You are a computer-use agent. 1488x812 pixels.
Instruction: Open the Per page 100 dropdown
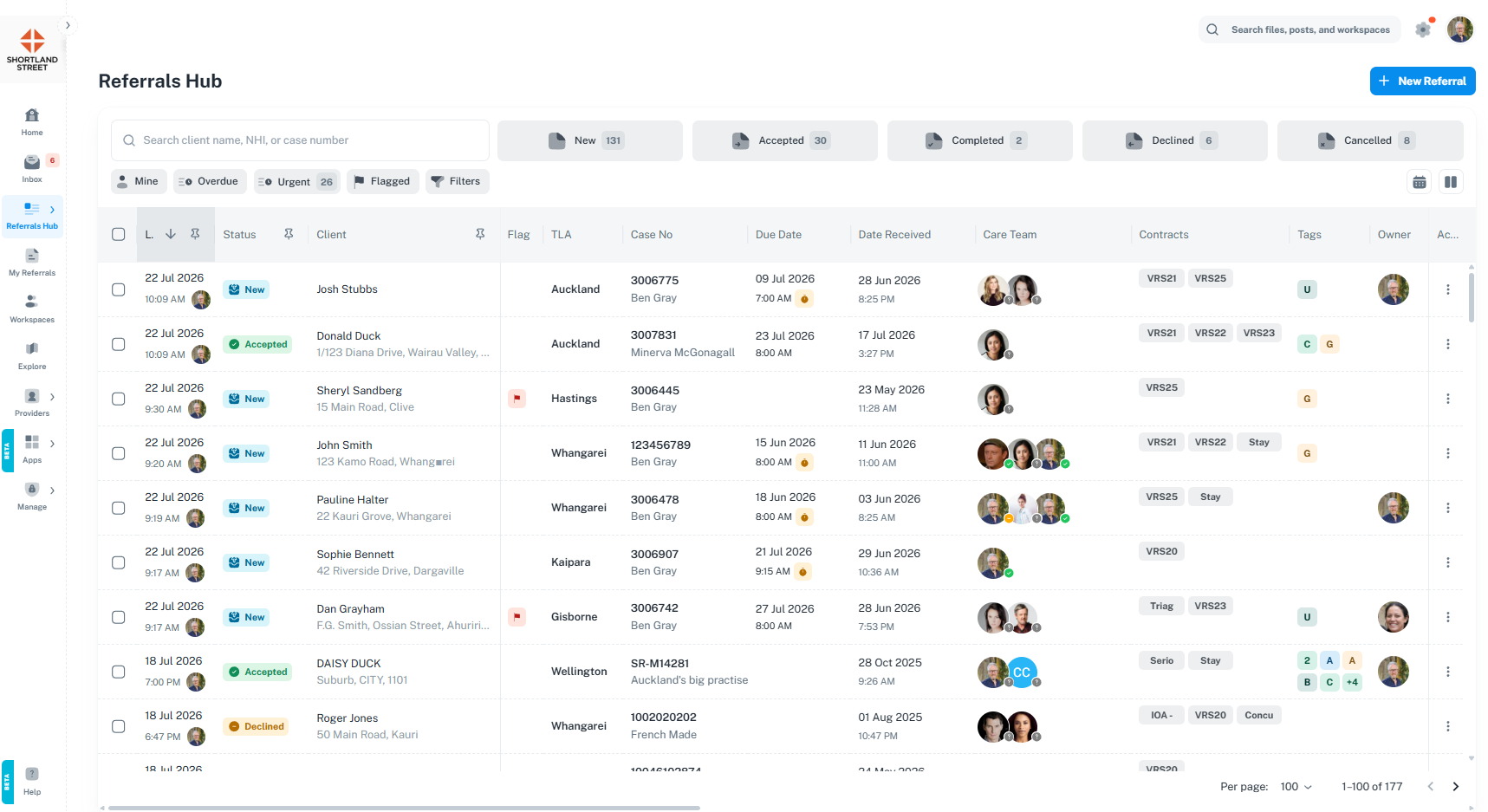pyautogui.click(x=1296, y=787)
